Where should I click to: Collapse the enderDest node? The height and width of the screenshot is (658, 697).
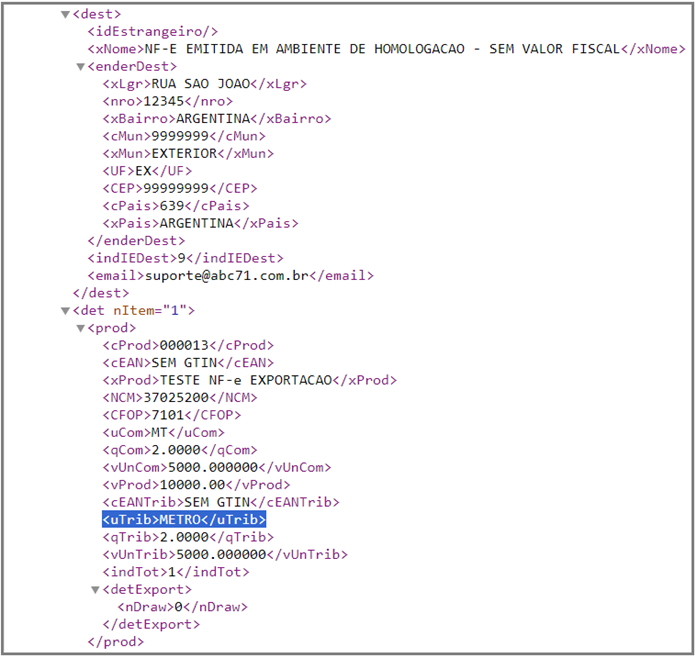click(80, 67)
